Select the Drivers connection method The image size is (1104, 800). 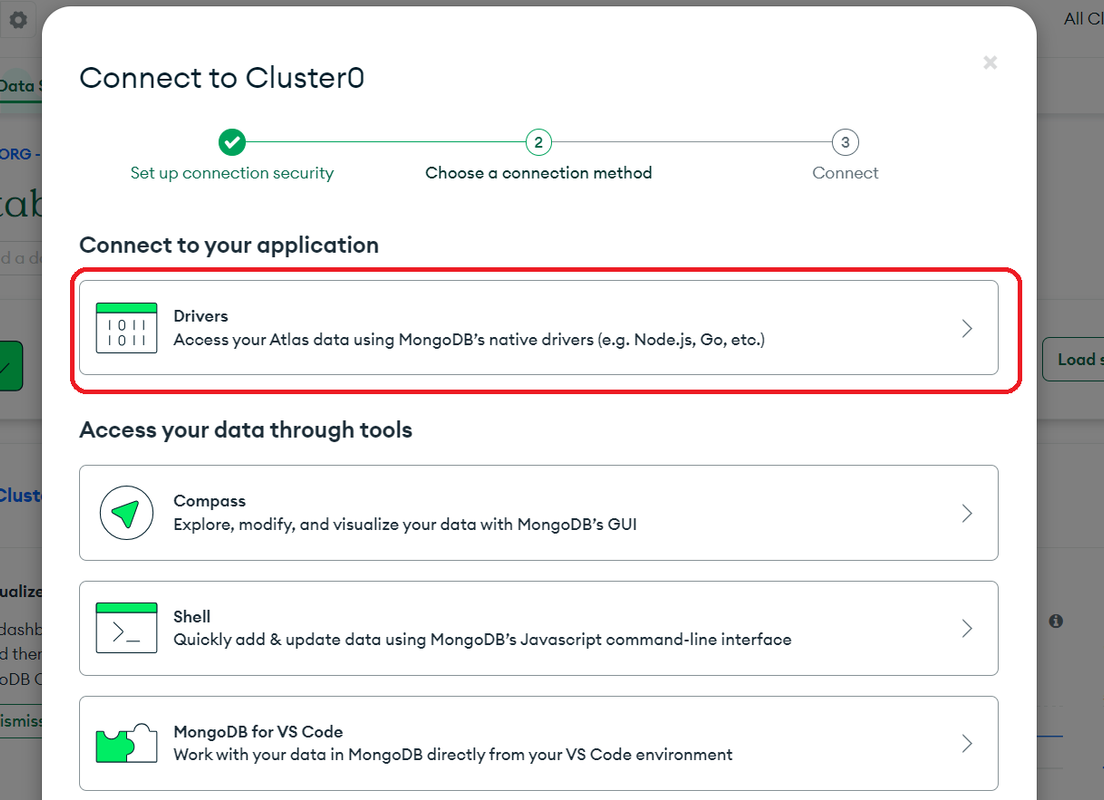[x=539, y=327]
